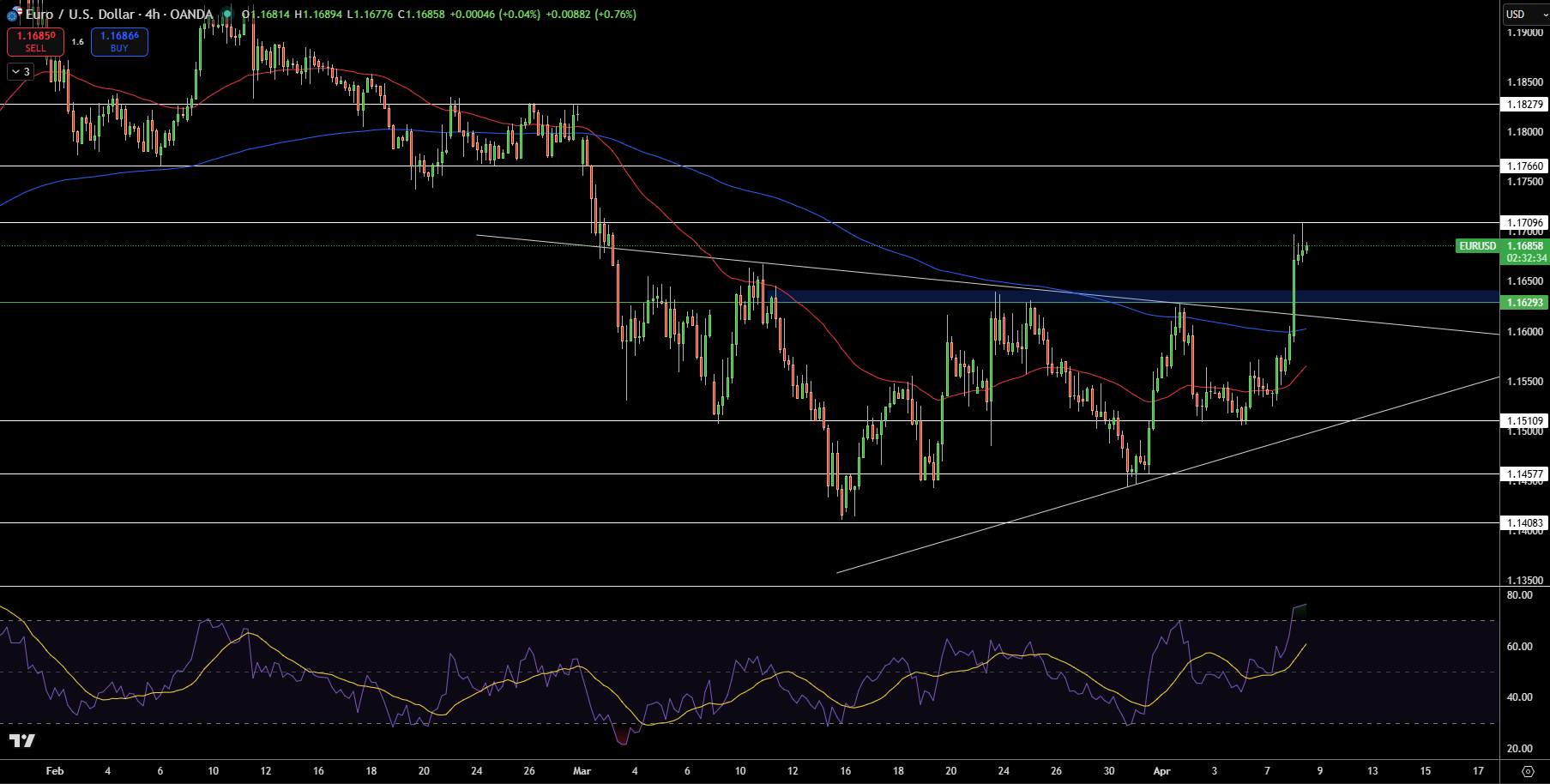Click the +0.00882 (+0.76%) change value
The width and height of the screenshot is (1550, 784).
click(591, 15)
